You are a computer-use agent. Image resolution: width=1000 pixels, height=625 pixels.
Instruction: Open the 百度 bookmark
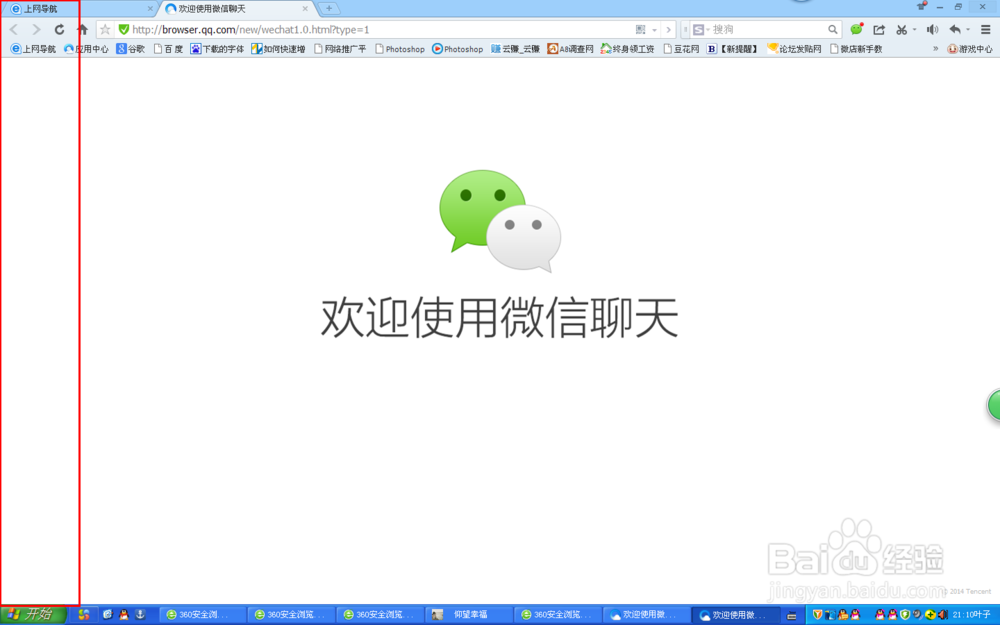point(168,49)
